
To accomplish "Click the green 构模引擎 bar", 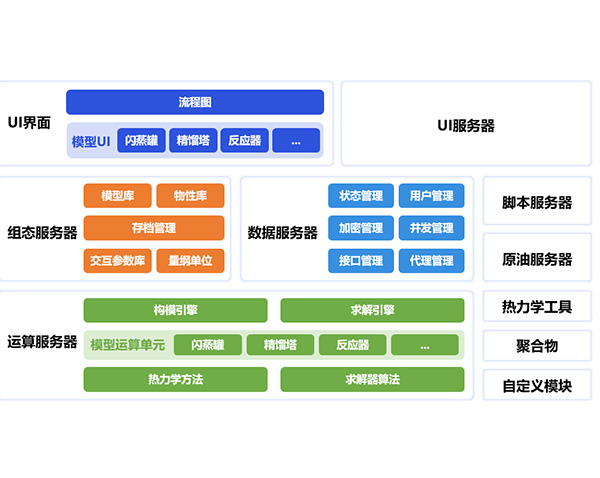I will [176, 310].
